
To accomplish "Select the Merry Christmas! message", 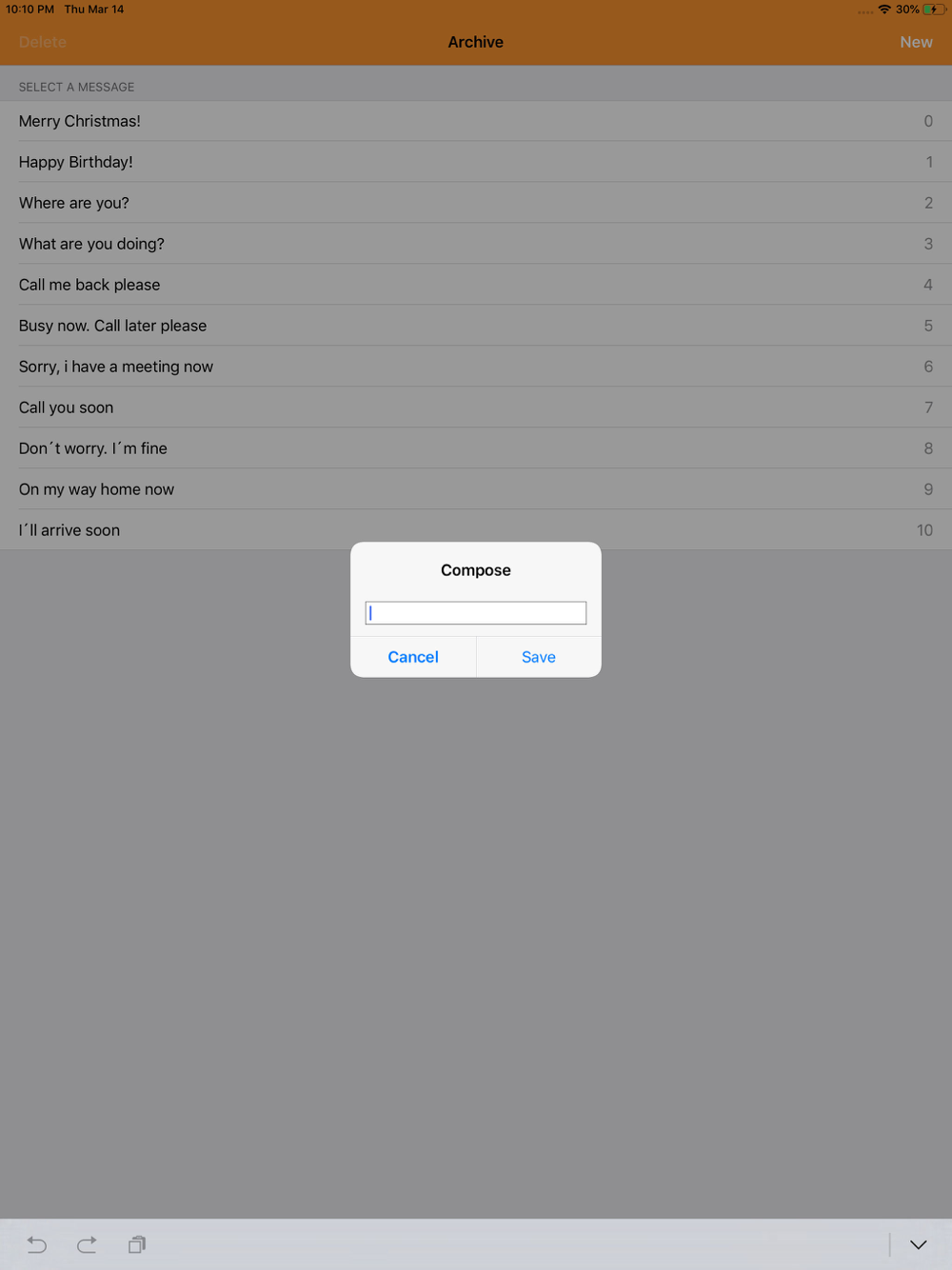I will click(x=476, y=121).
